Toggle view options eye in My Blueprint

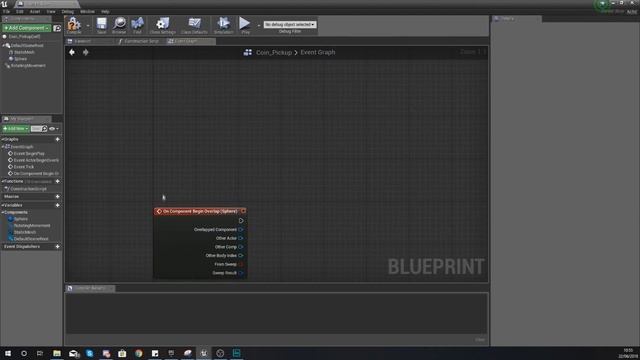pos(53,129)
